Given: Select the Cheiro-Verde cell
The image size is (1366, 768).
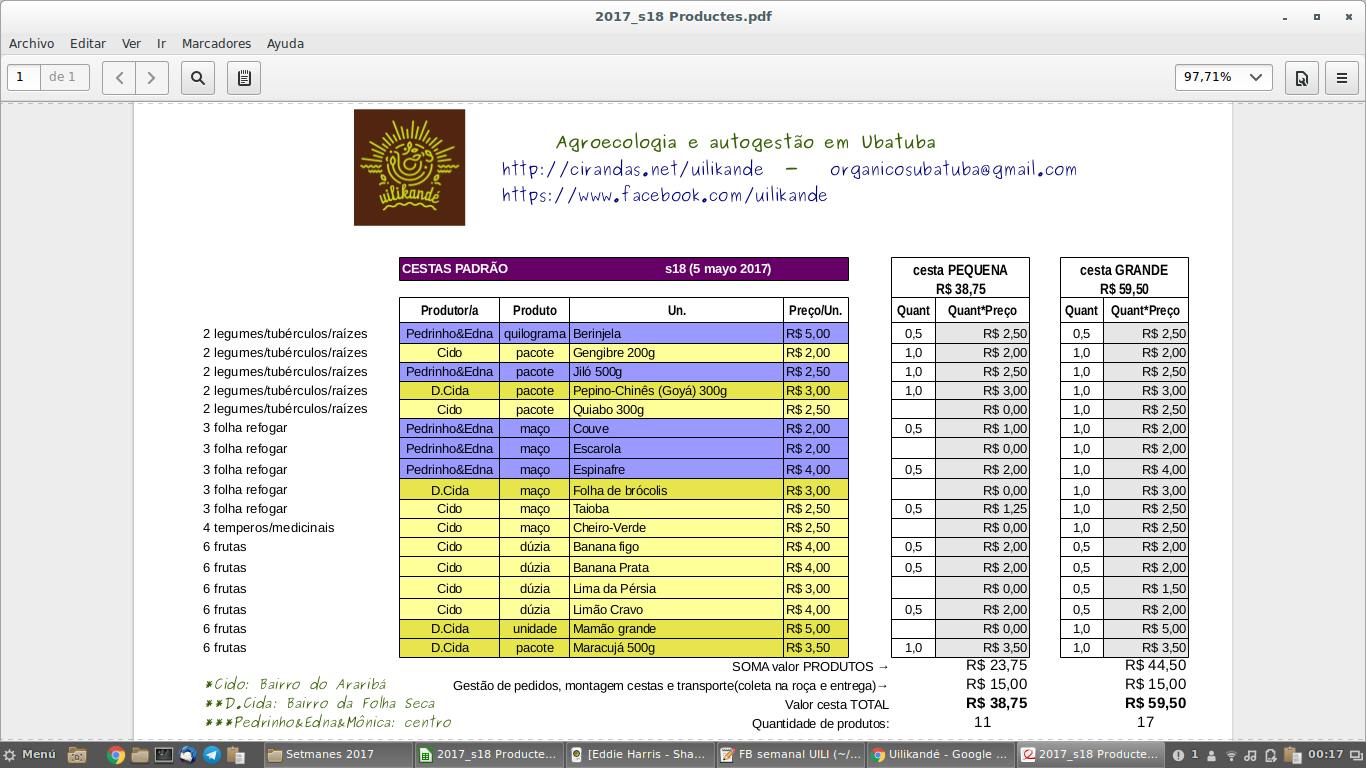Looking at the screenshot, I should tap(676, 528).
